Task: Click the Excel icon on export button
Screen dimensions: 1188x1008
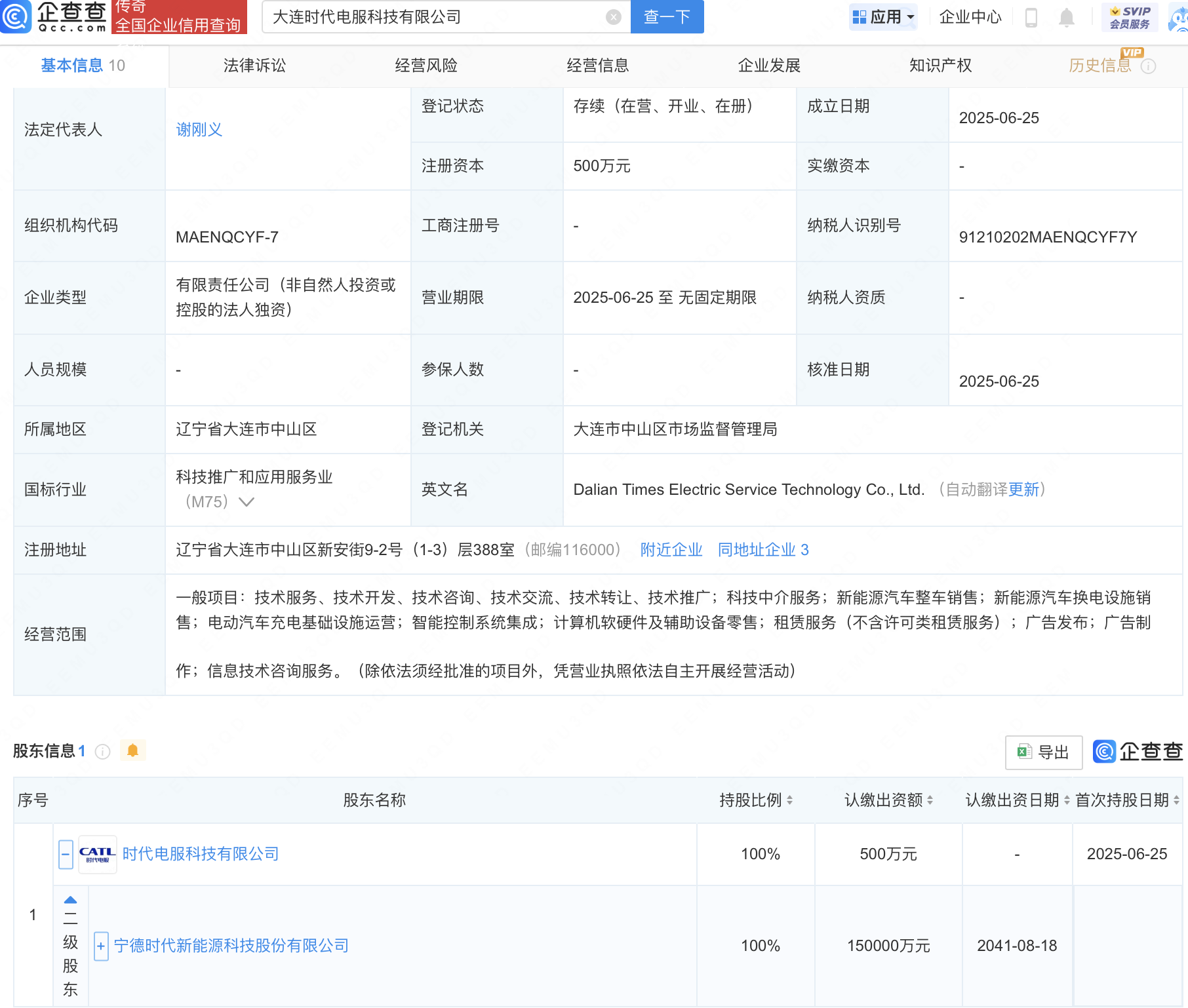Action: pyautogui.click(x=1024, y=752)
